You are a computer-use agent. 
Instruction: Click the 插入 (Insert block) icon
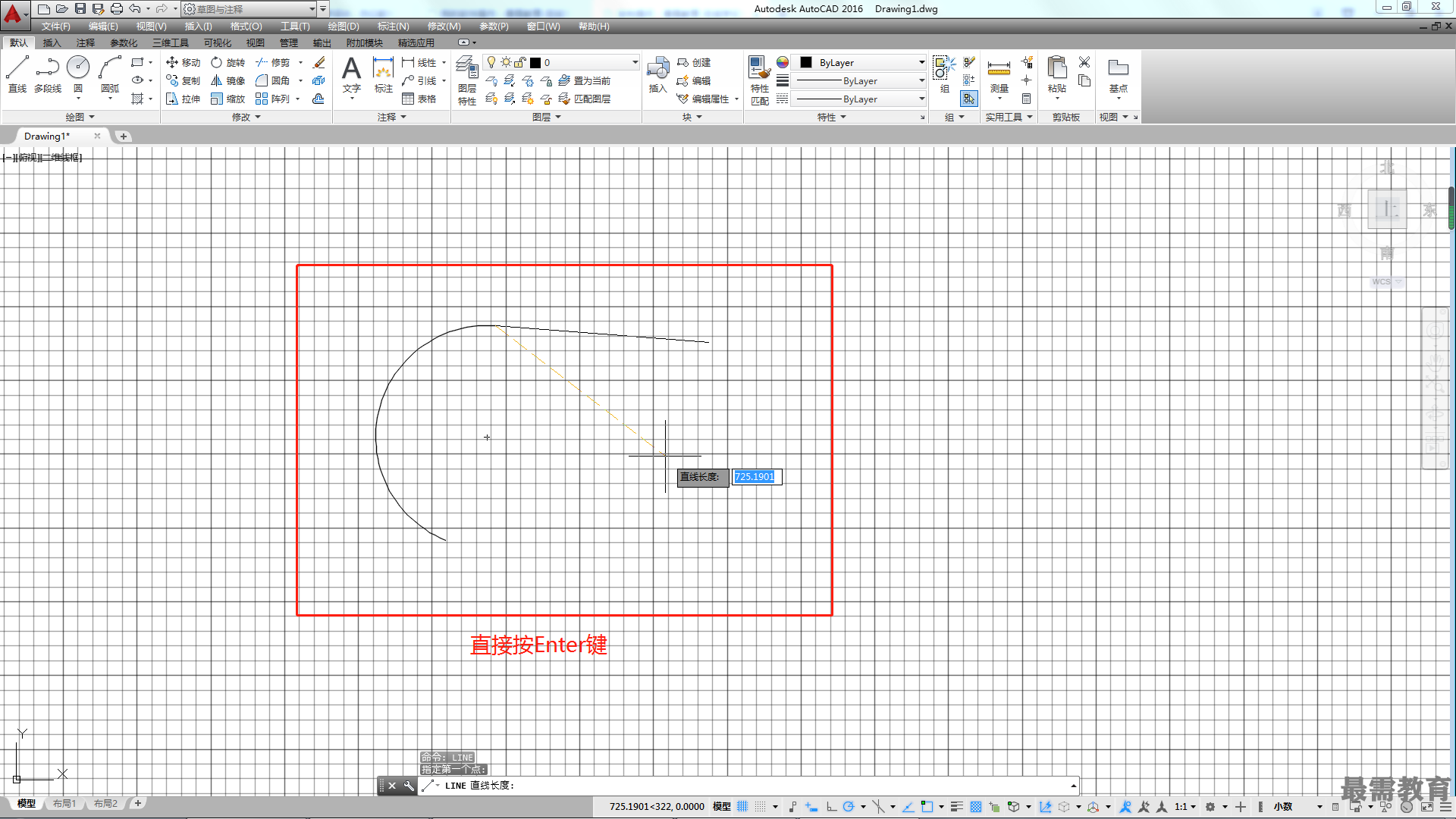point(657,74)
